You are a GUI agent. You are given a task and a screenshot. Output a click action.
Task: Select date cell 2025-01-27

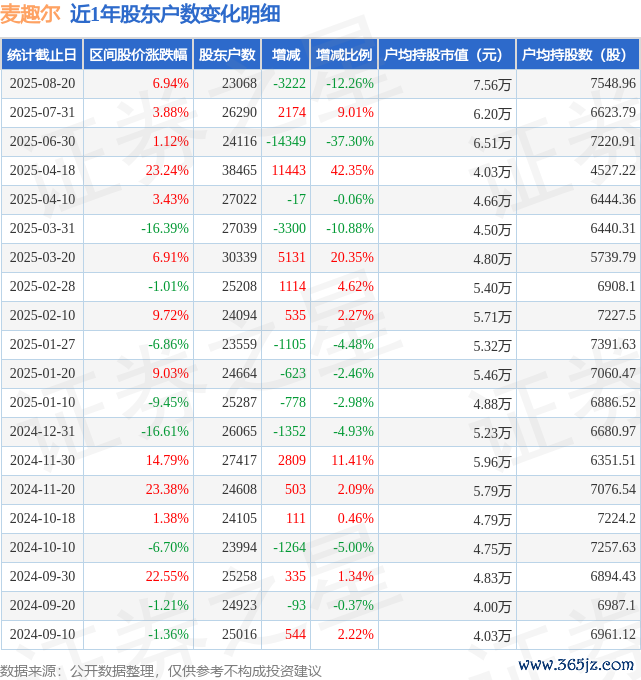(x=43, y=344)
